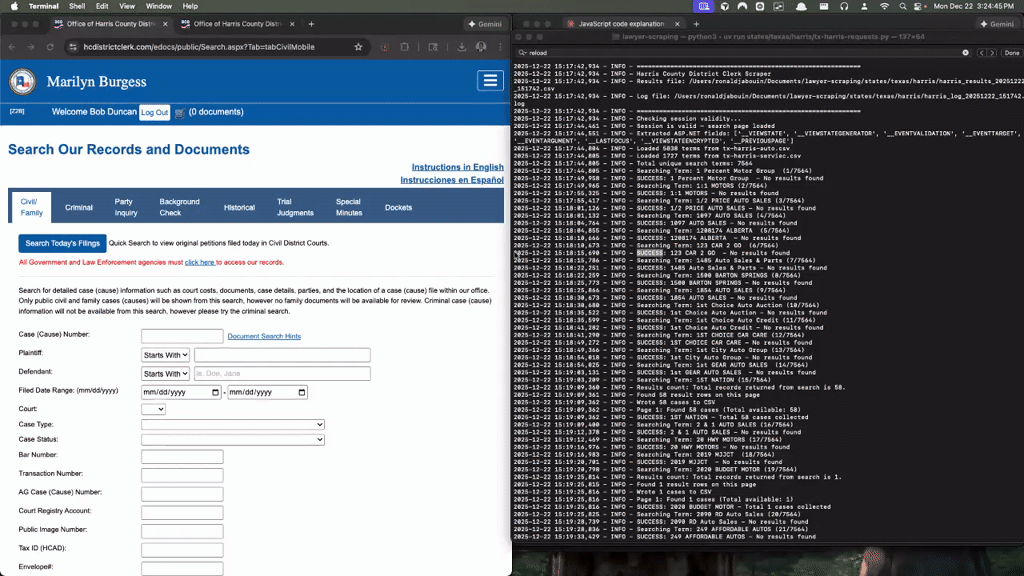Click the download icon in the browser toolbar
Viewport: 1024px width, 576px height.
tap(462, 46)
